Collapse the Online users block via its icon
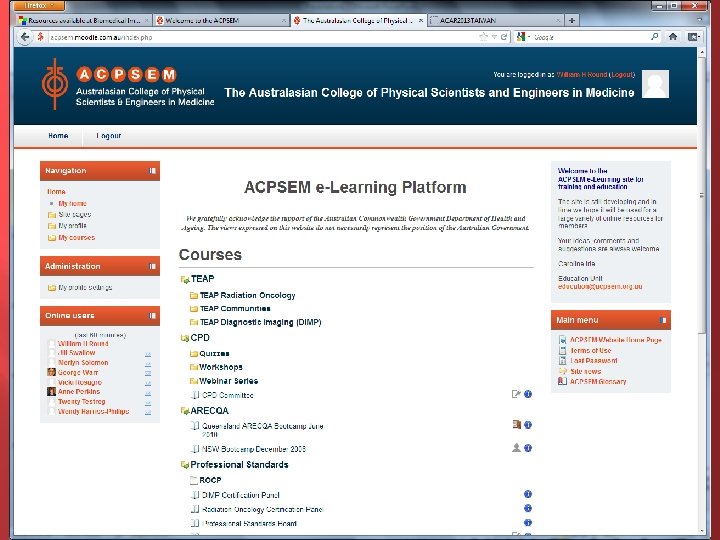Viewport: 720px width, 540px height. (152, 315)
